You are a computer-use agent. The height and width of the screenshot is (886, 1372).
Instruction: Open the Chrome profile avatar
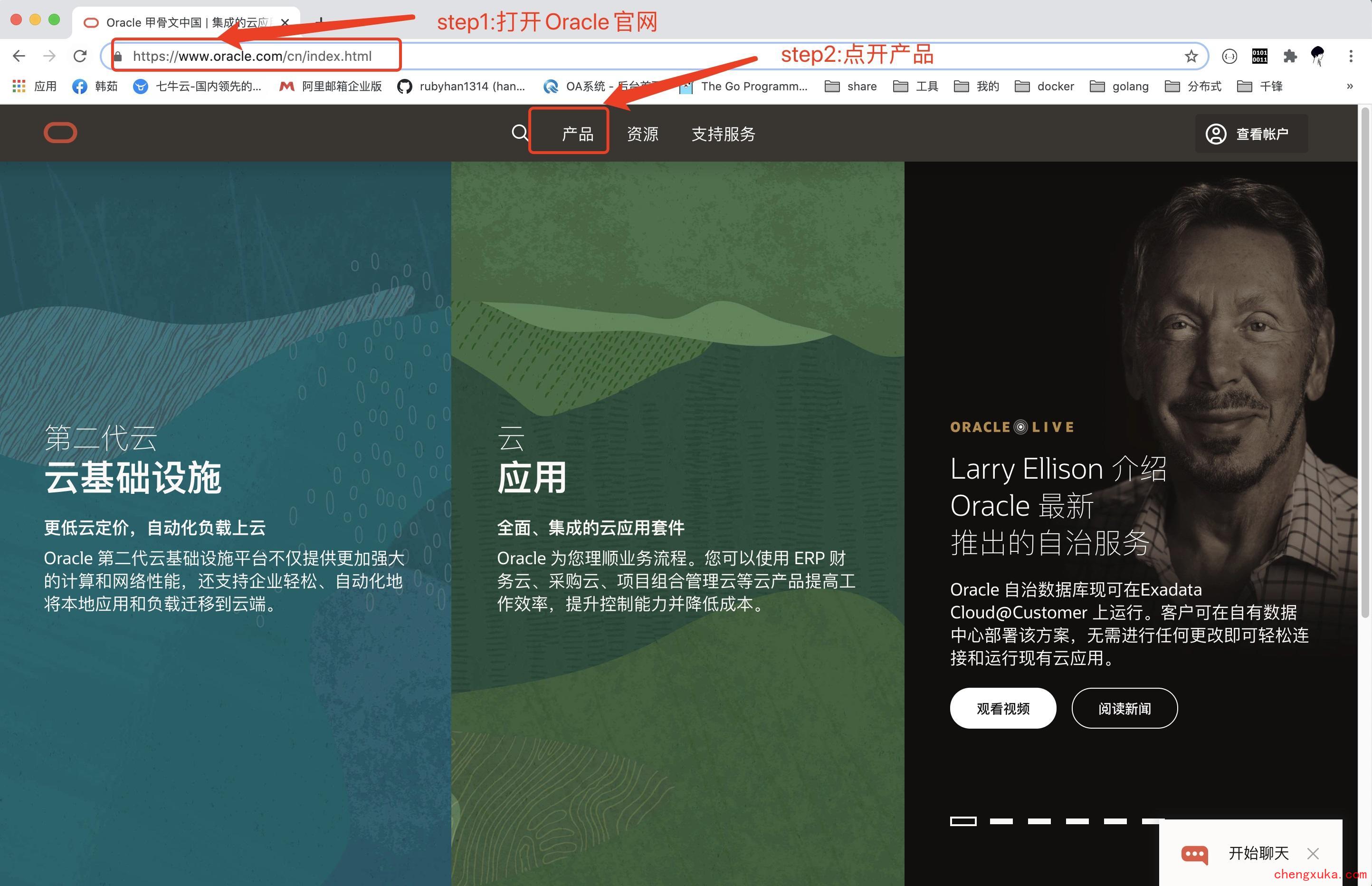coord(1317,56)
